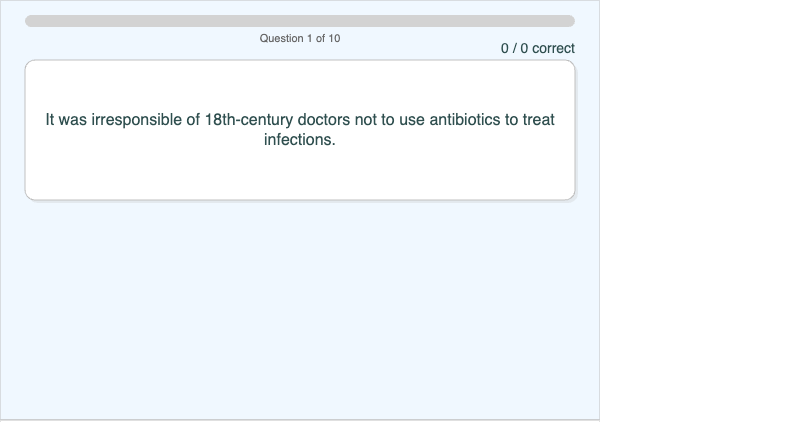Screen dimensions: 800x422
Task: Click the empty light-blue area below the card
Action: click(300, 310)
